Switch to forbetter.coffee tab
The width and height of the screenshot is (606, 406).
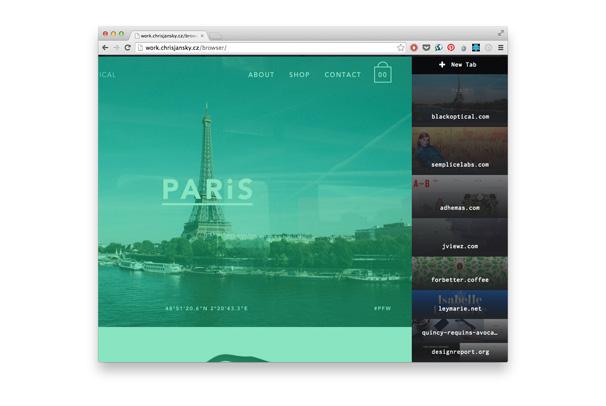[x=459, y=274]
